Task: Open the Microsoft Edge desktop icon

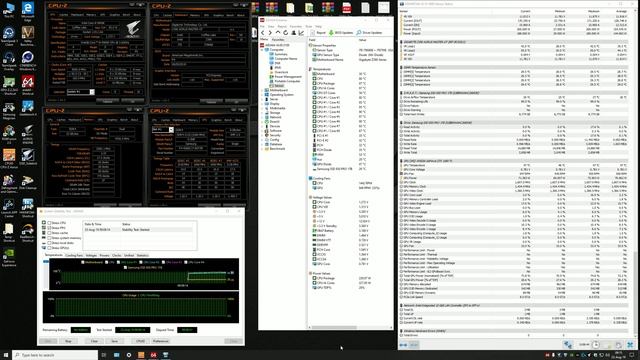Action: (x=27, y=11)
